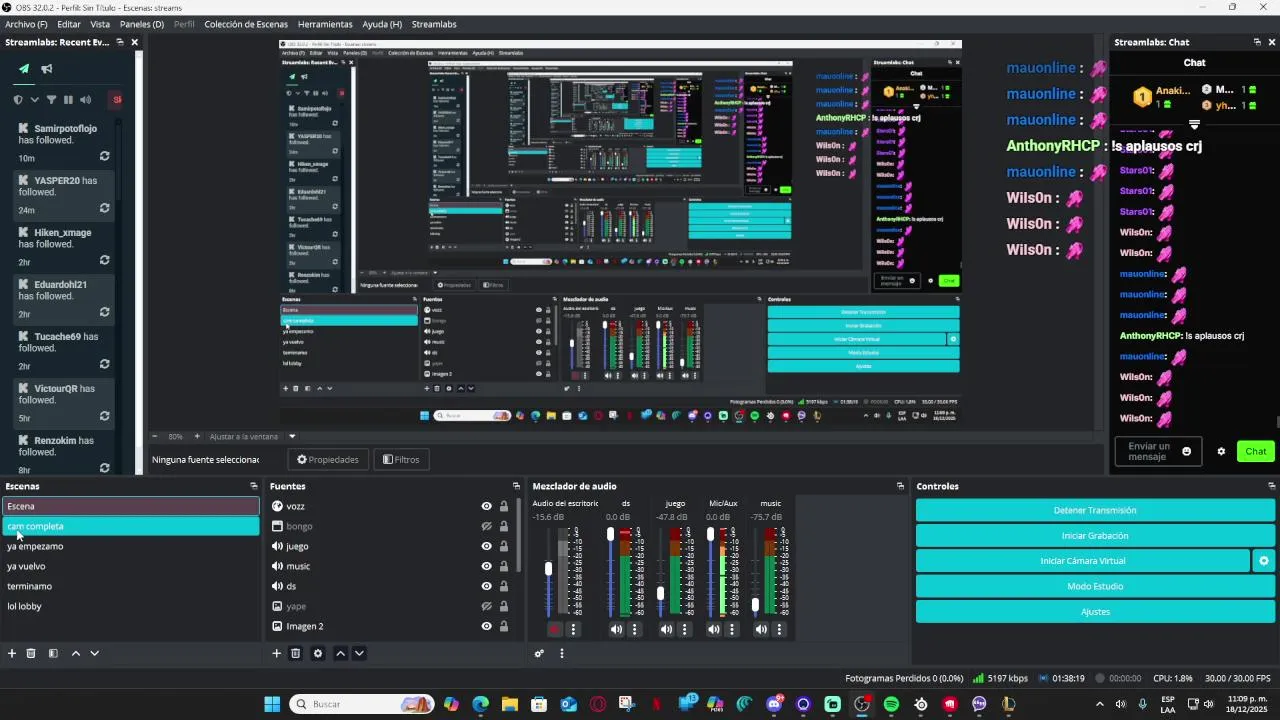The width and height of the screenshot is (1280, 720).
Task: Mute alerts with the speaker icon in Recent Events
Action: coord(85,100)
